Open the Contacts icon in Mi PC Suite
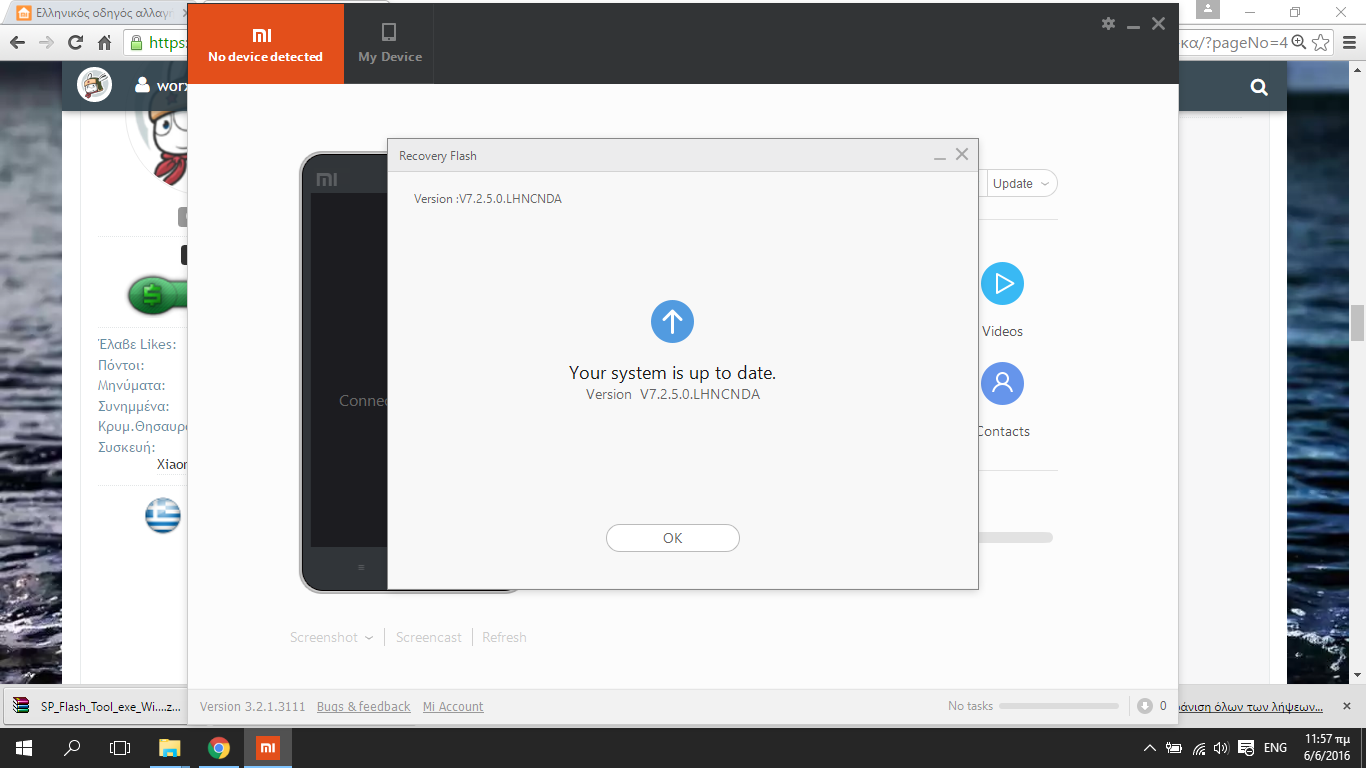The image size is (1366, 768). pyautogui.click(x=1002, y=384)
